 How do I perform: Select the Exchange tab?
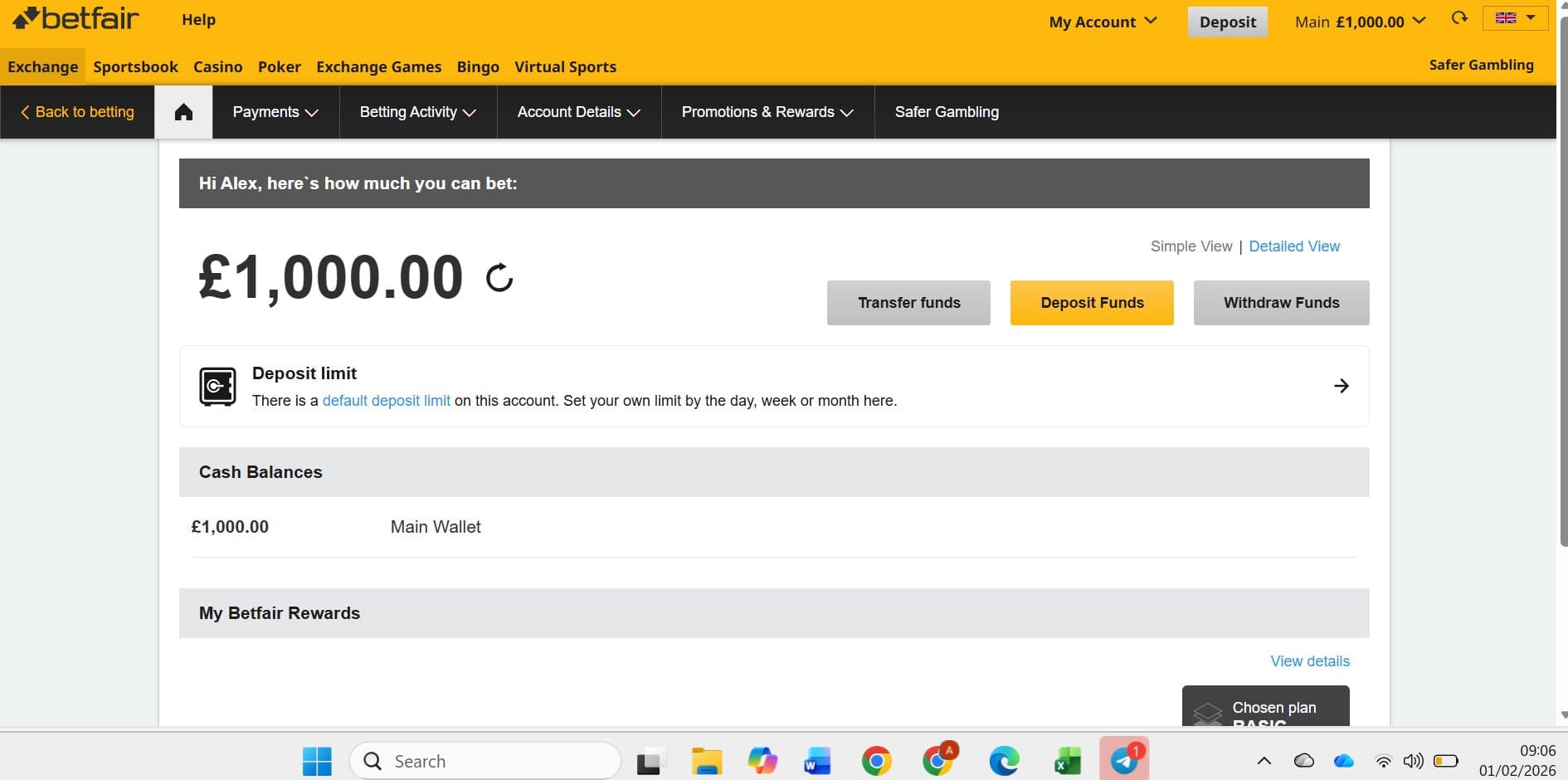point(42,67)
